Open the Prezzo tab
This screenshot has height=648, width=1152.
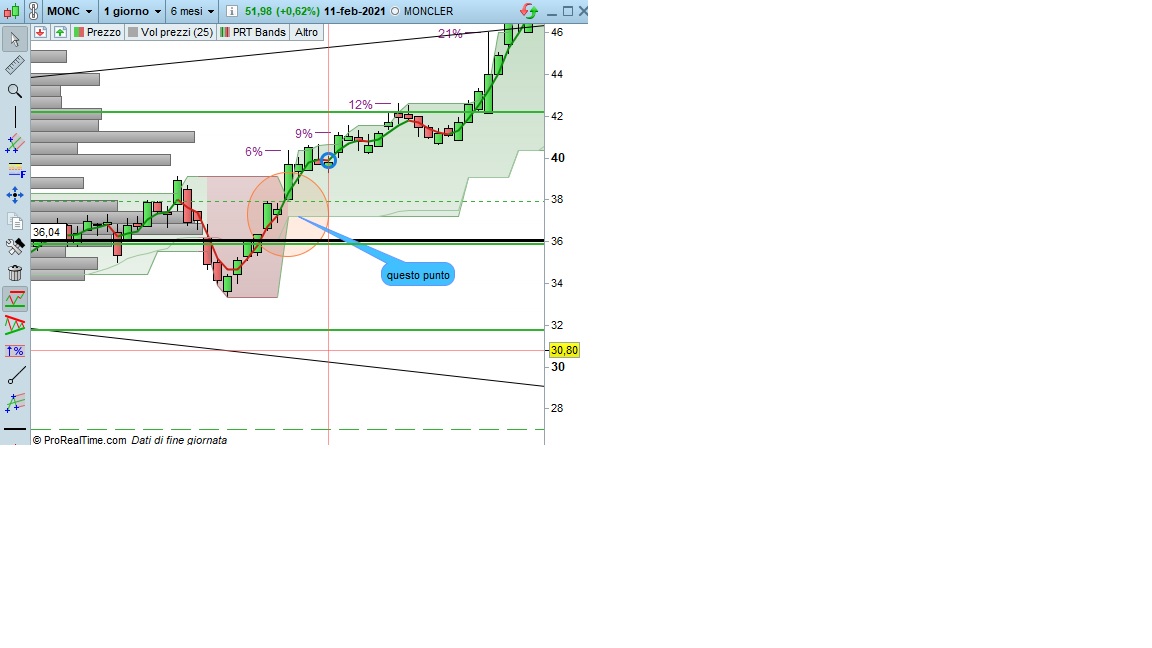coord(97,32)
